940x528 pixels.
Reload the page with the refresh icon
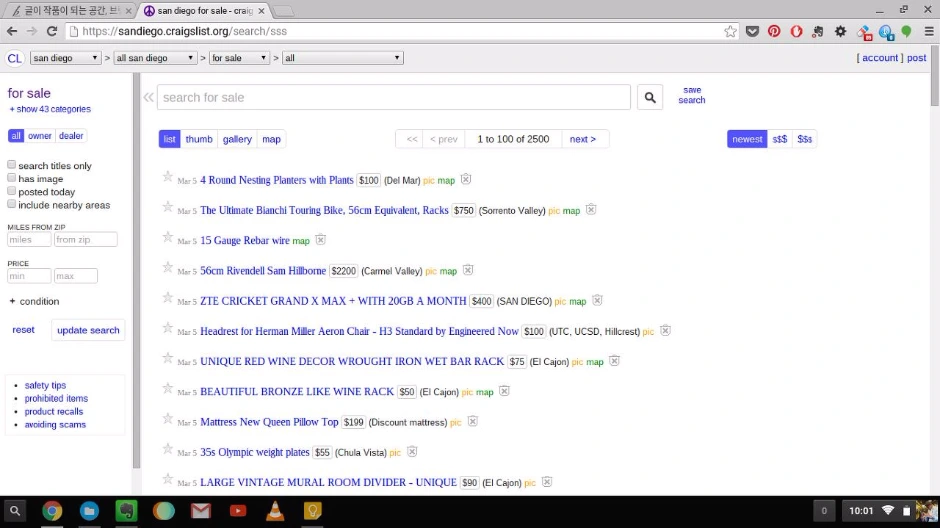(x=52, y=31)
